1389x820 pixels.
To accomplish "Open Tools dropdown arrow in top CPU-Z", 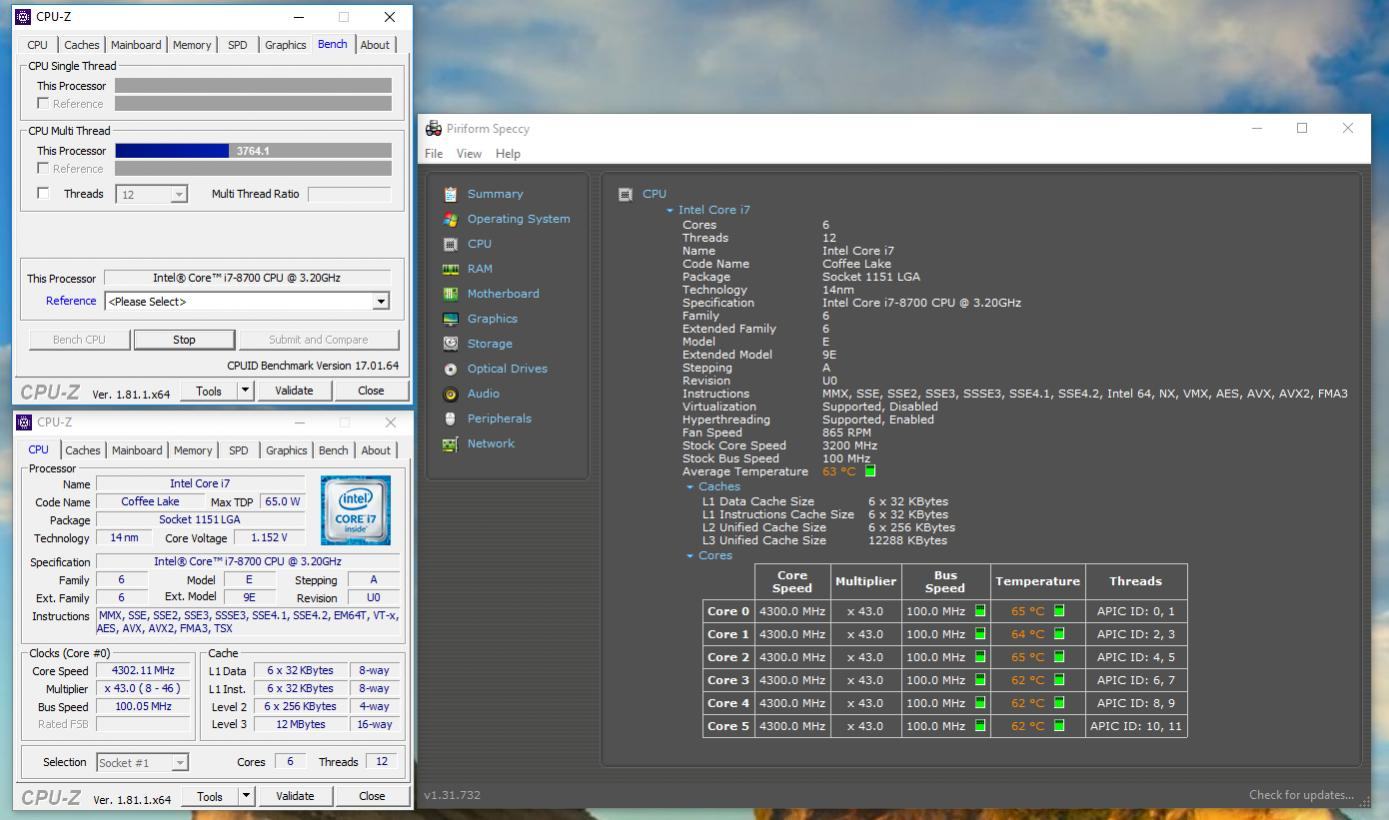I will tap(246, 391).
